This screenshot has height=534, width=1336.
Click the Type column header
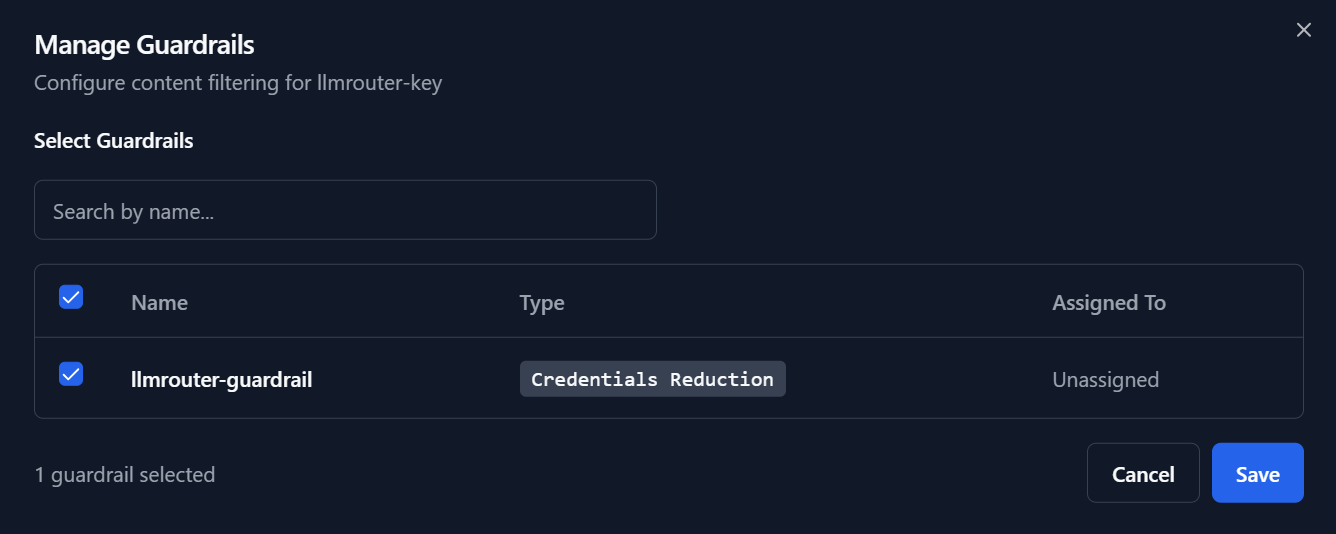click(x=542, y=303)
